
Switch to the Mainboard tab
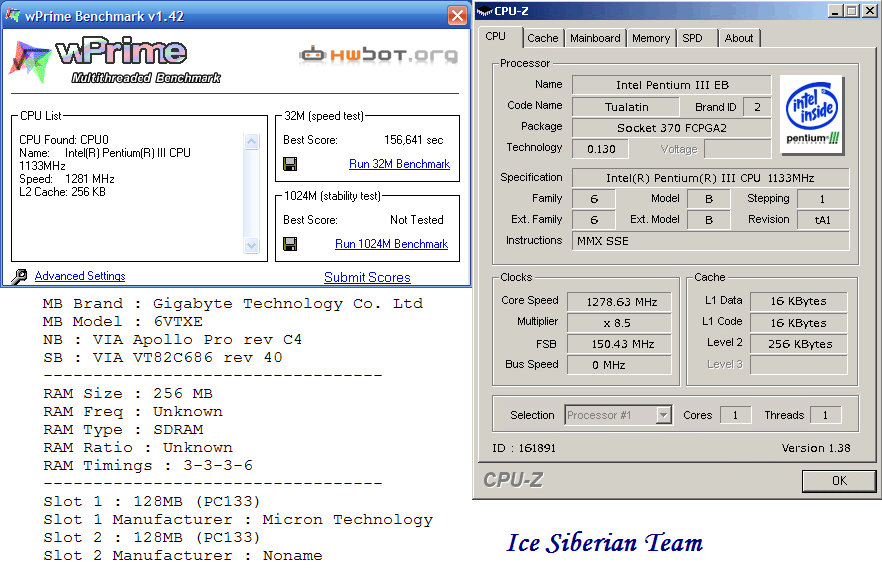(x=595, y=38)
